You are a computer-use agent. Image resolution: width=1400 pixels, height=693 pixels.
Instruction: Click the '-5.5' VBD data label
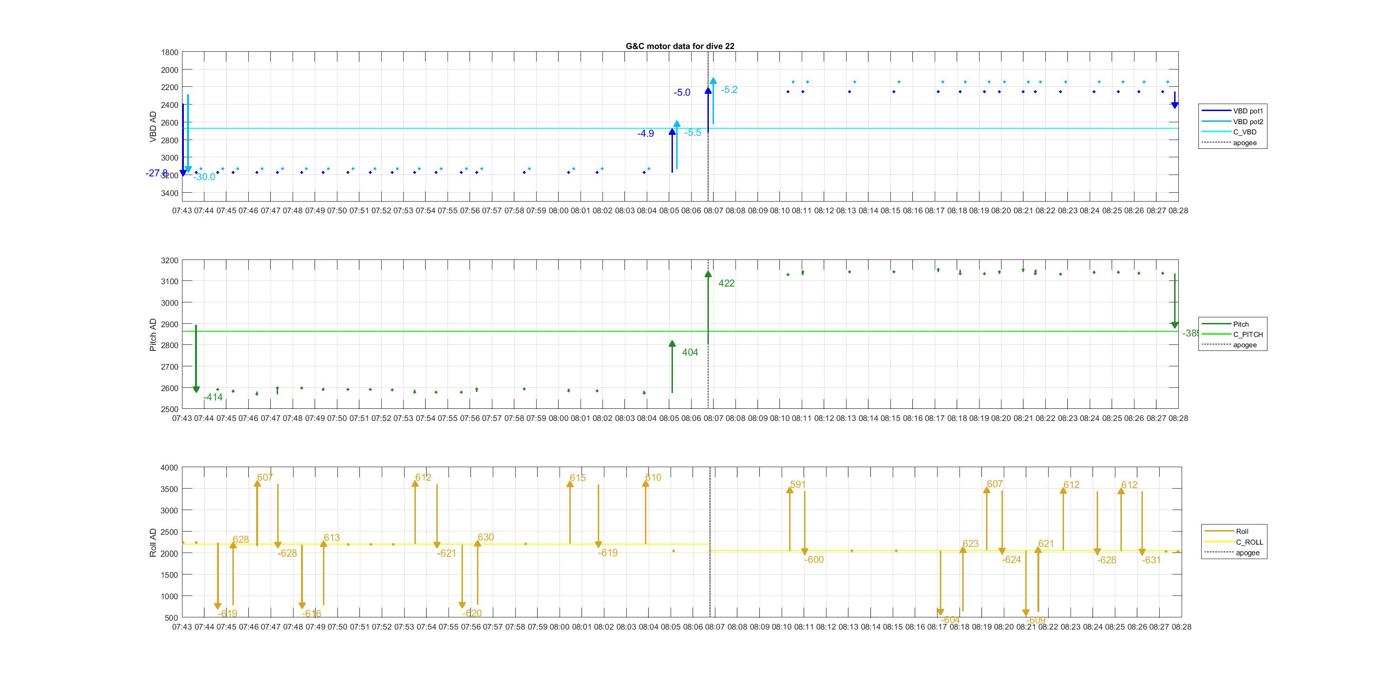click(x=693, y=133)
